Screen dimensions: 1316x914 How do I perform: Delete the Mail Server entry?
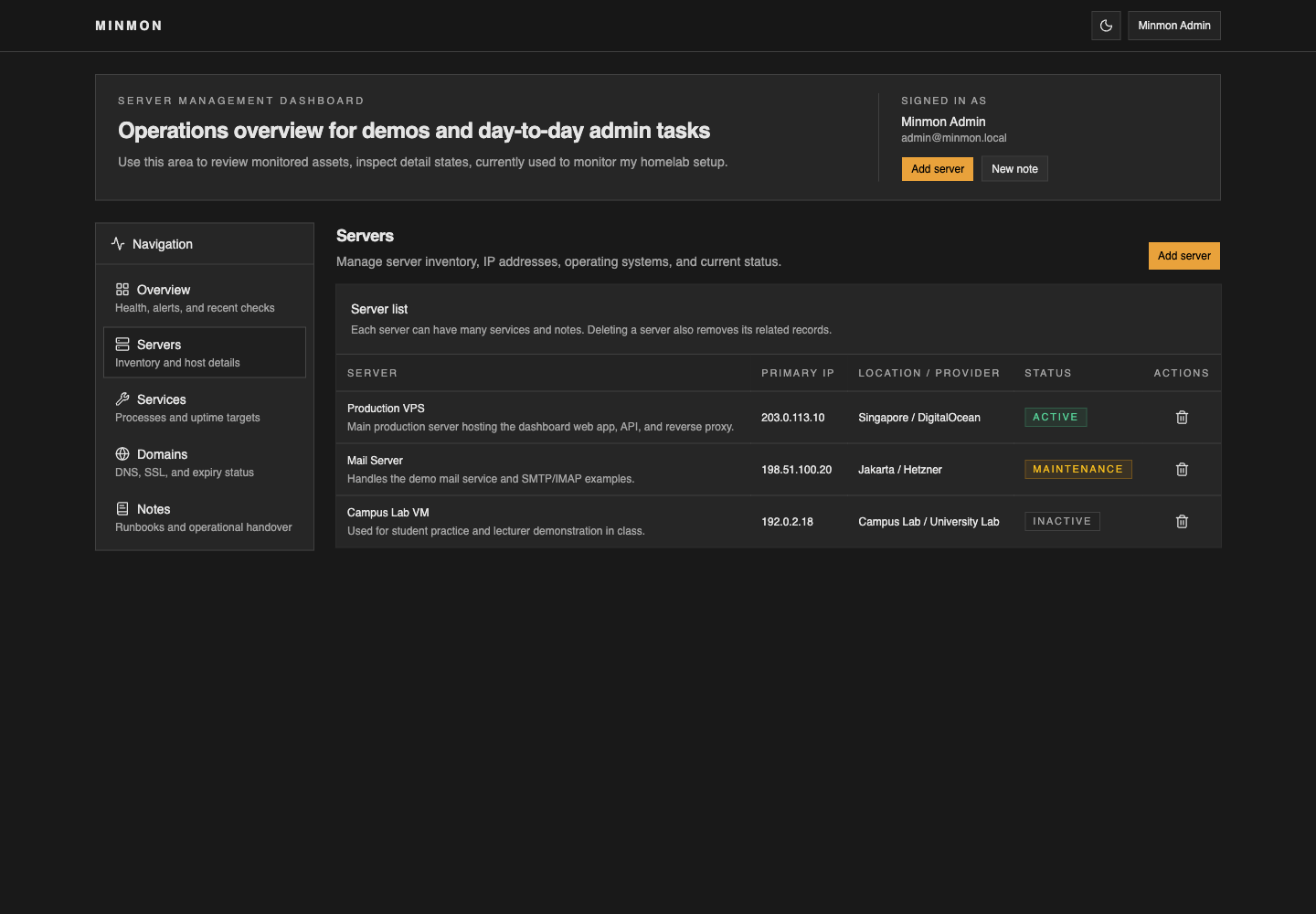[1182, 469]
